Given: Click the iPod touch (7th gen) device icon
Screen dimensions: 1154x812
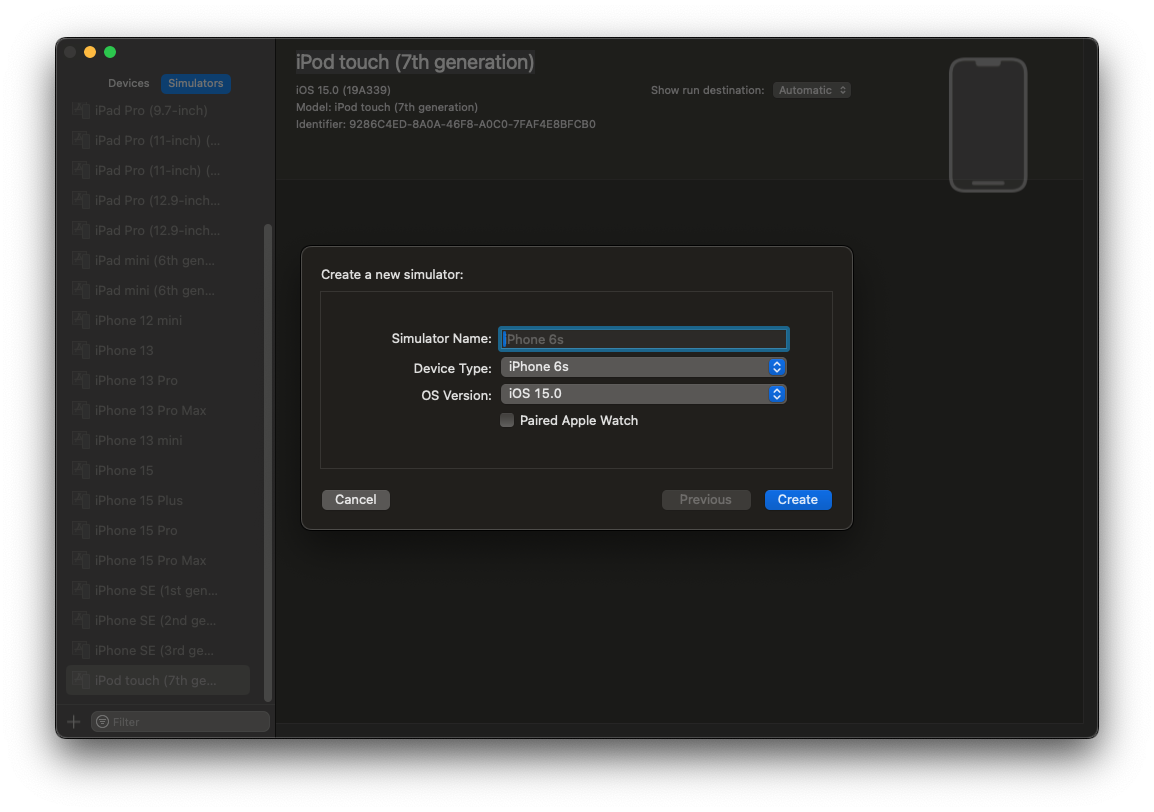Looking at the screenshot, I should pyautogui.click(x=81, y=680).
